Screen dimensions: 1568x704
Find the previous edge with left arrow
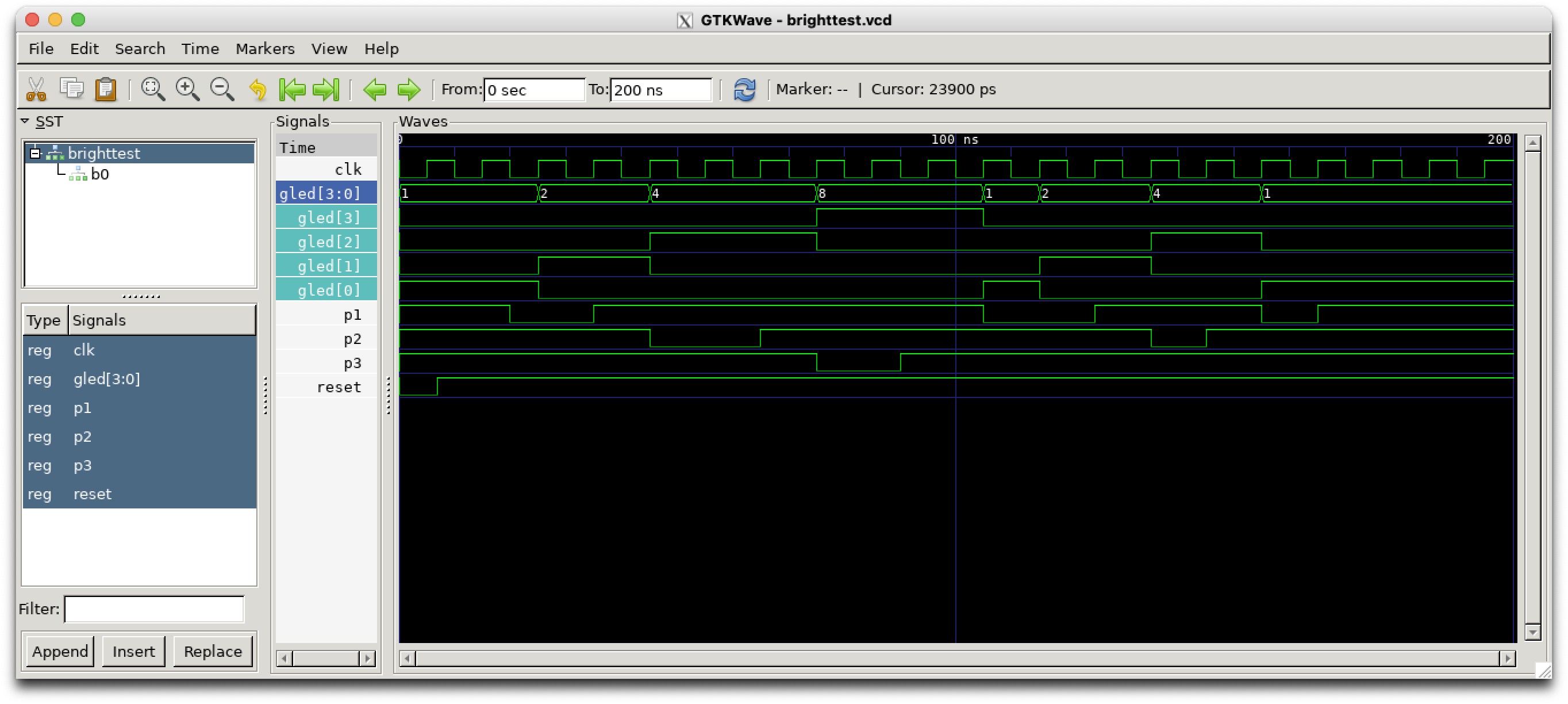click(x=375, y=90)
